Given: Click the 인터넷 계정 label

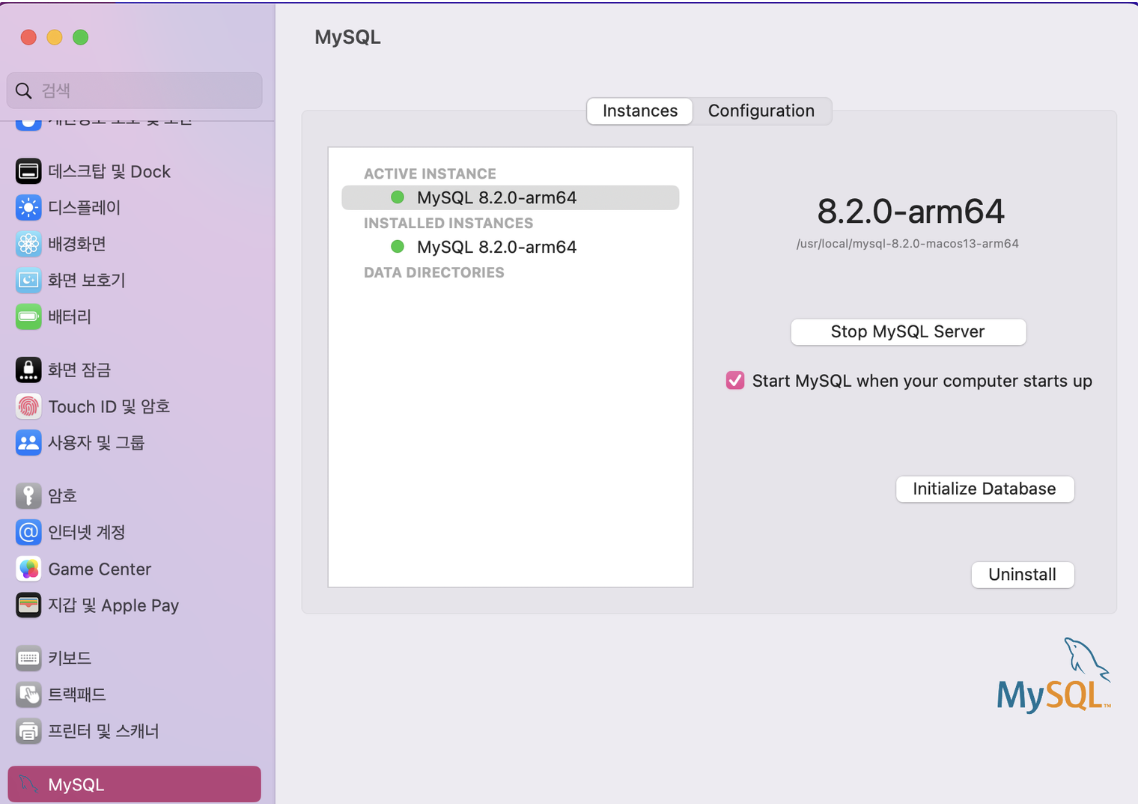Looking at the screenshot, I should coord(86,533).
